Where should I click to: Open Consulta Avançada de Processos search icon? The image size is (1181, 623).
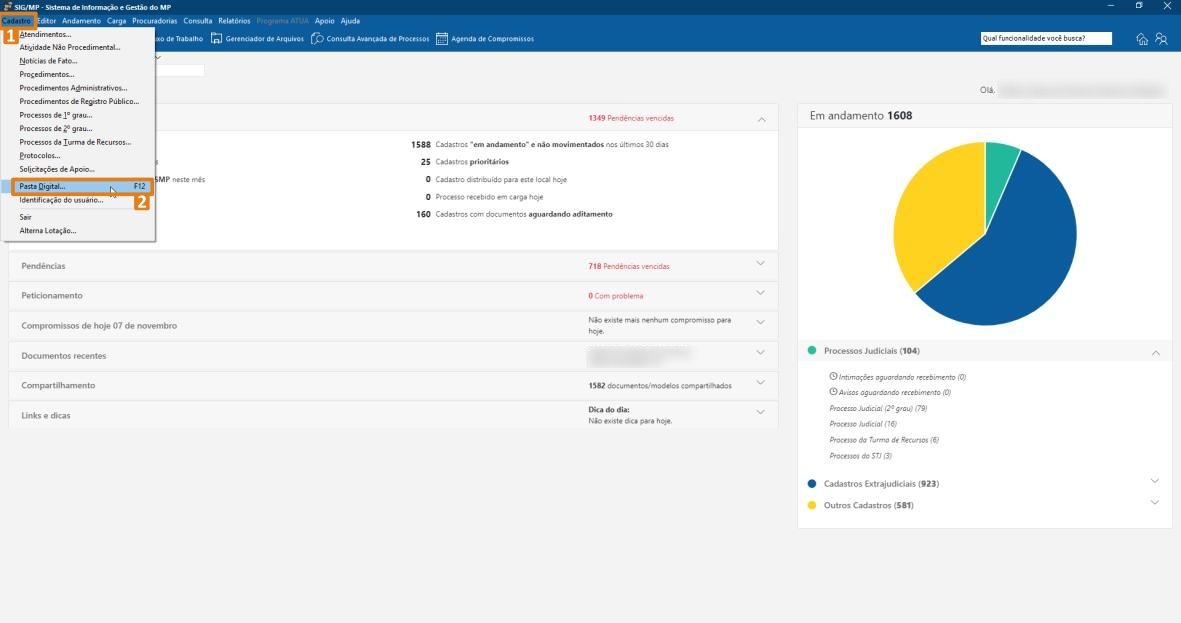coord(317,39)
